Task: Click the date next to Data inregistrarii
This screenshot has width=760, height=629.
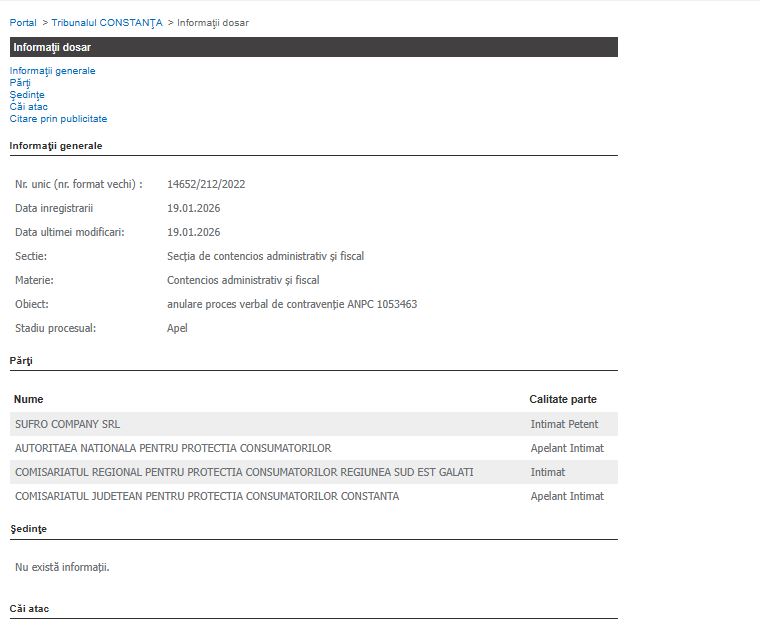Action: pyautogui.click(x=193, y=208)
